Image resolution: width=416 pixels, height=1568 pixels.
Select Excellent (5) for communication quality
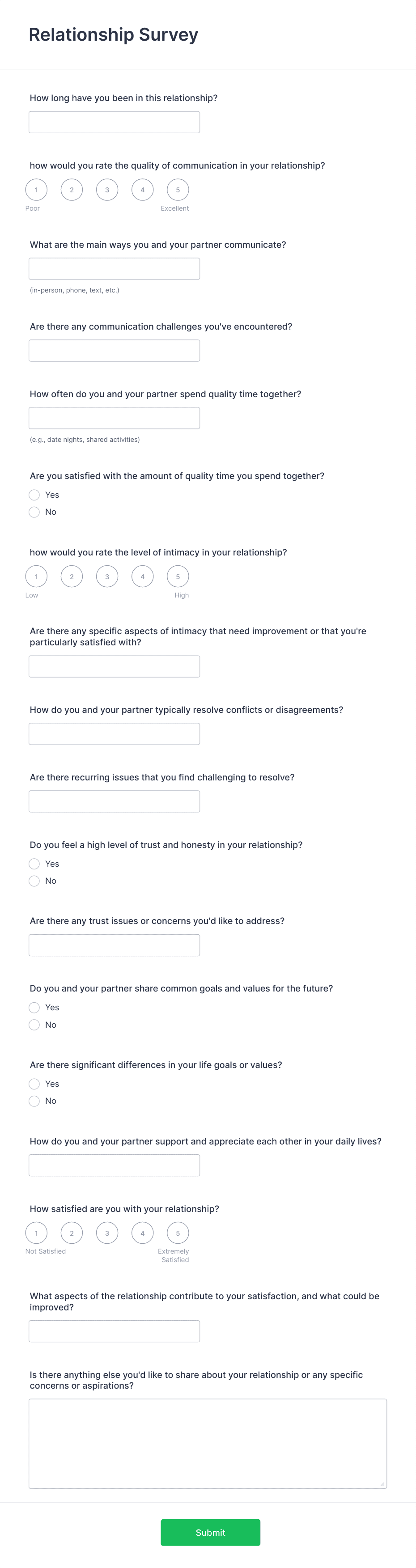pyautogui.click(x=178, y=189)
